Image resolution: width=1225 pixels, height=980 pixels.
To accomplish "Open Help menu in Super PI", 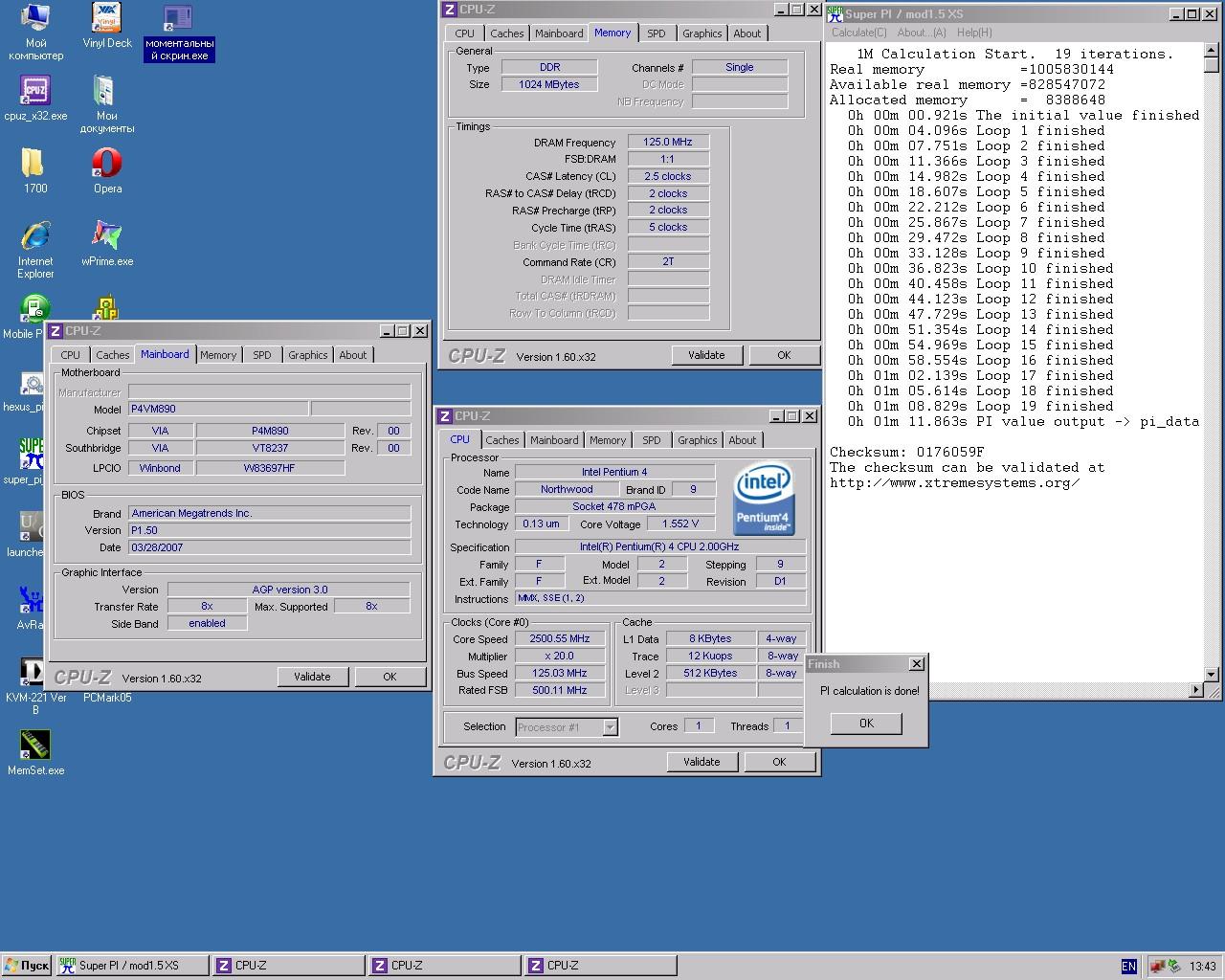I will click(974, 33).
